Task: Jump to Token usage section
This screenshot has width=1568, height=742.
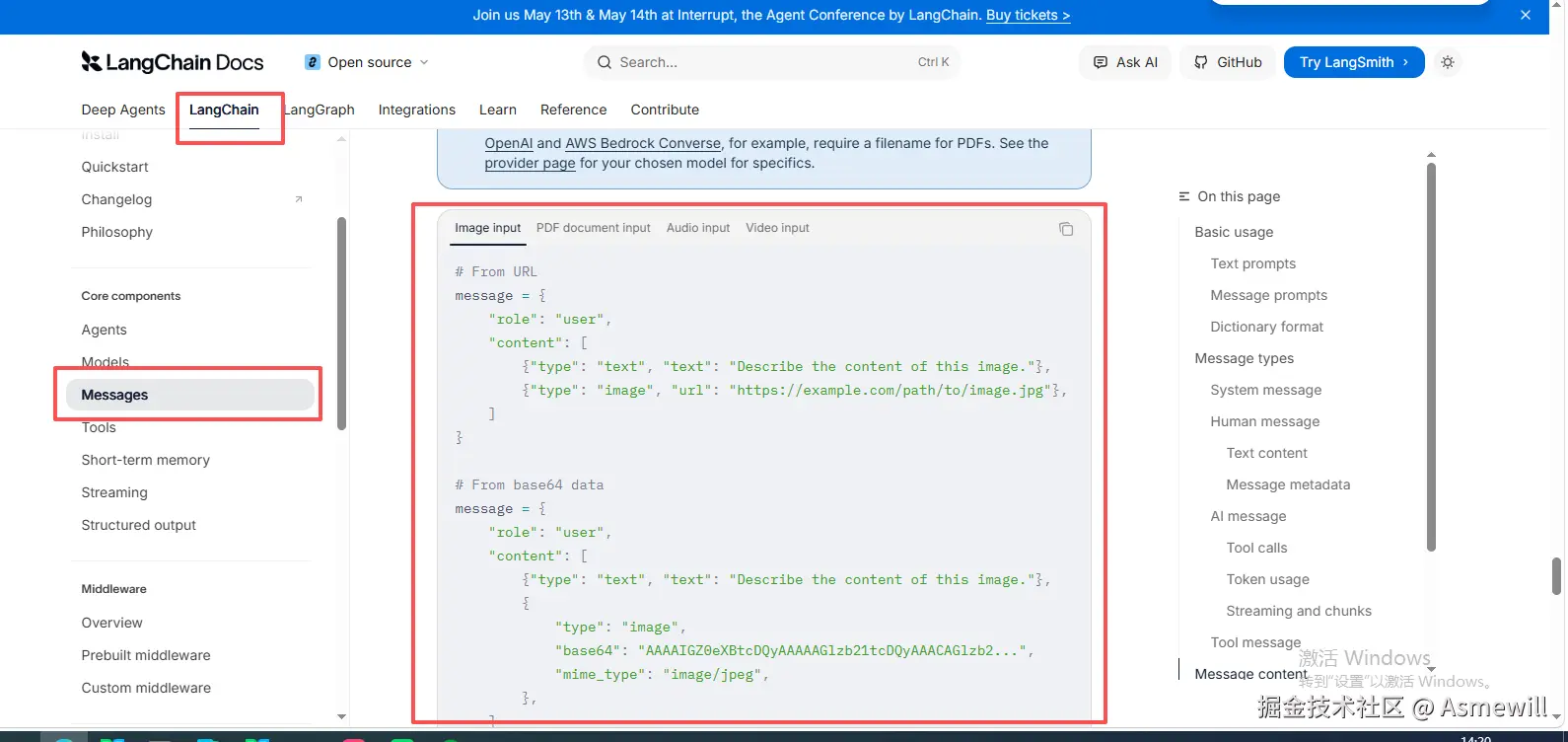Action: point(1268,579)
